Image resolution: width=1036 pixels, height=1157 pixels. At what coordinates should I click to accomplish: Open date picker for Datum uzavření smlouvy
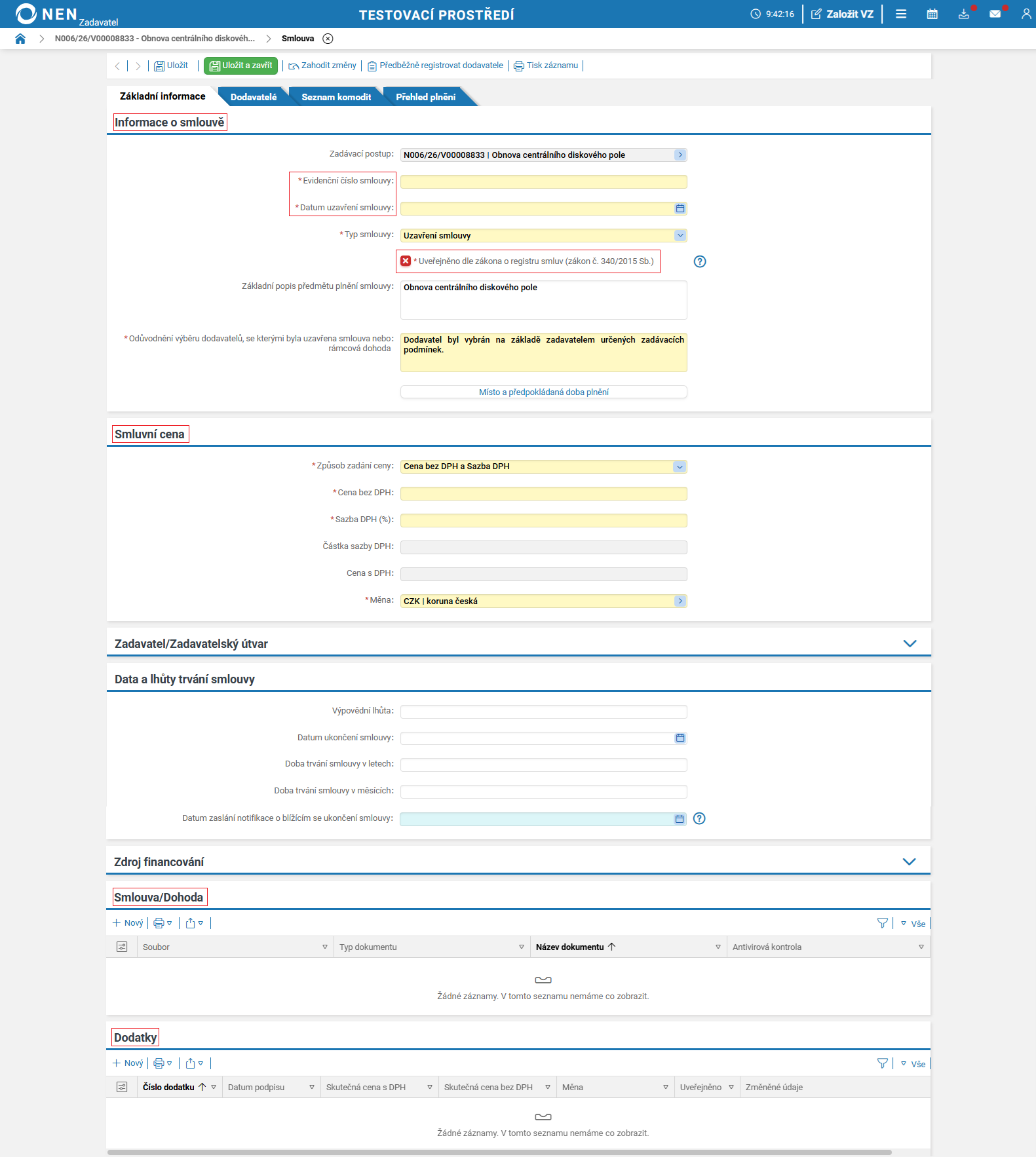pyautogui.click(x=680, y=208)
